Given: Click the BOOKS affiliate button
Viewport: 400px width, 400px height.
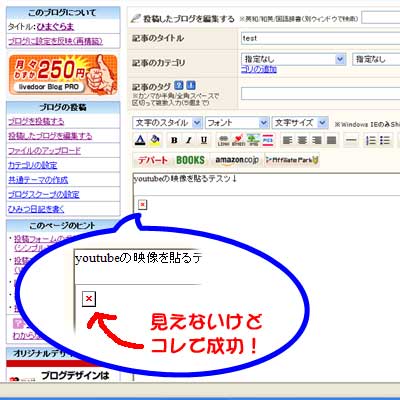Looking at the screenshot, I should pyautogui.click(x=190, y=160).
